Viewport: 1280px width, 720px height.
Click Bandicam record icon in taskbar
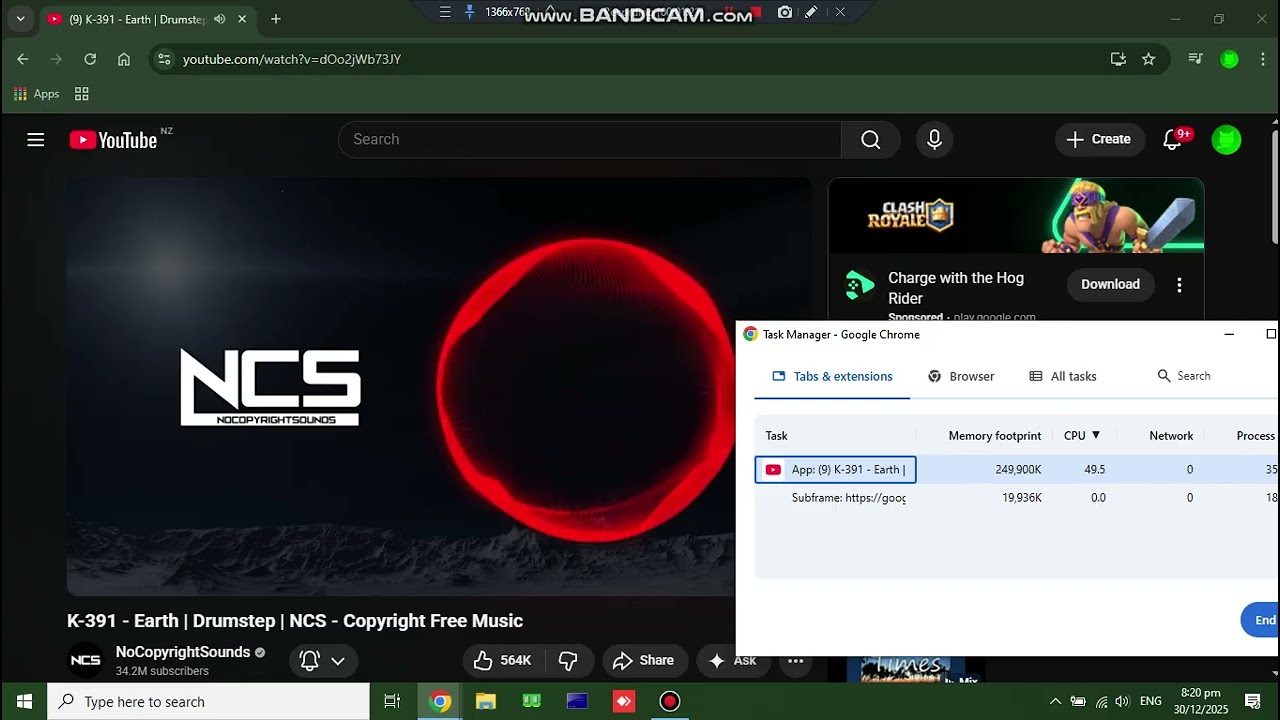coord(670,701)
